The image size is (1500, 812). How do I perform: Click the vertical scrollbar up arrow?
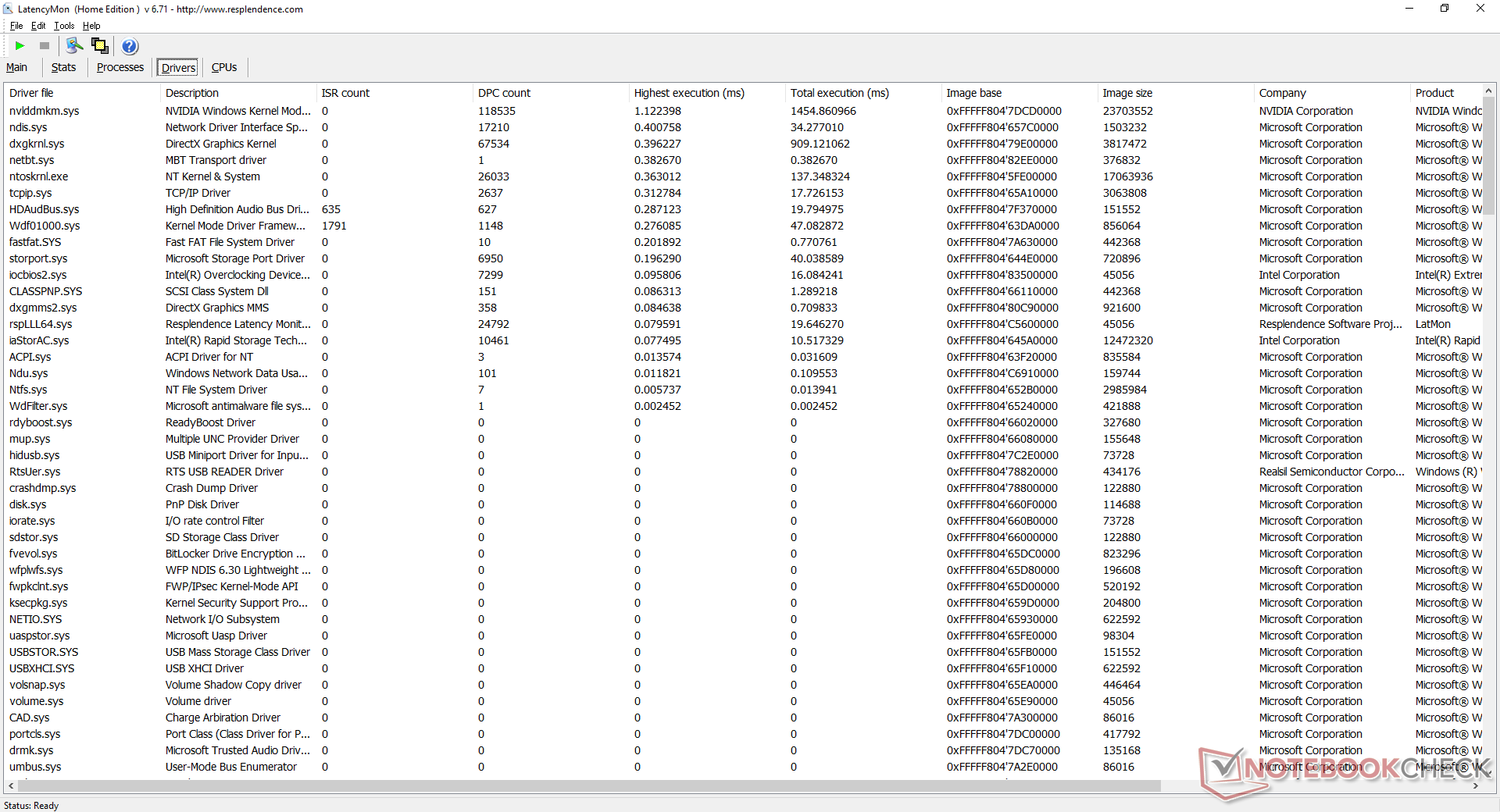pyautogui.click(x=1489, y=91)
